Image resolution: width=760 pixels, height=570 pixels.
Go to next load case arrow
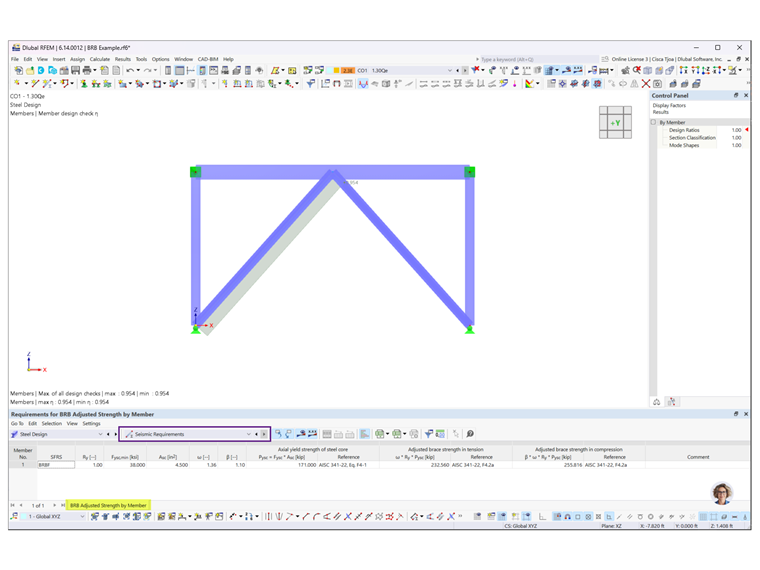click(x=465, y=71)
